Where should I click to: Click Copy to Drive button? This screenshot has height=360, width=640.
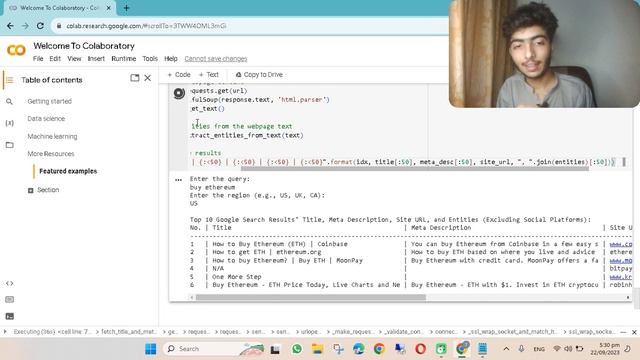coord(259,75)
